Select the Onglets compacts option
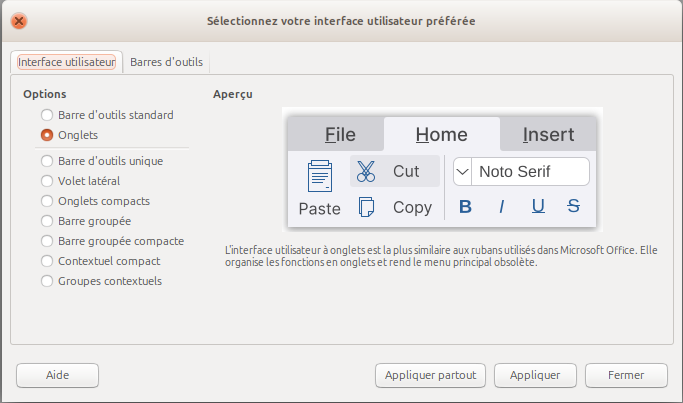Screen dimensions: 683x403 pyautogui.click(x=47, y=201)
